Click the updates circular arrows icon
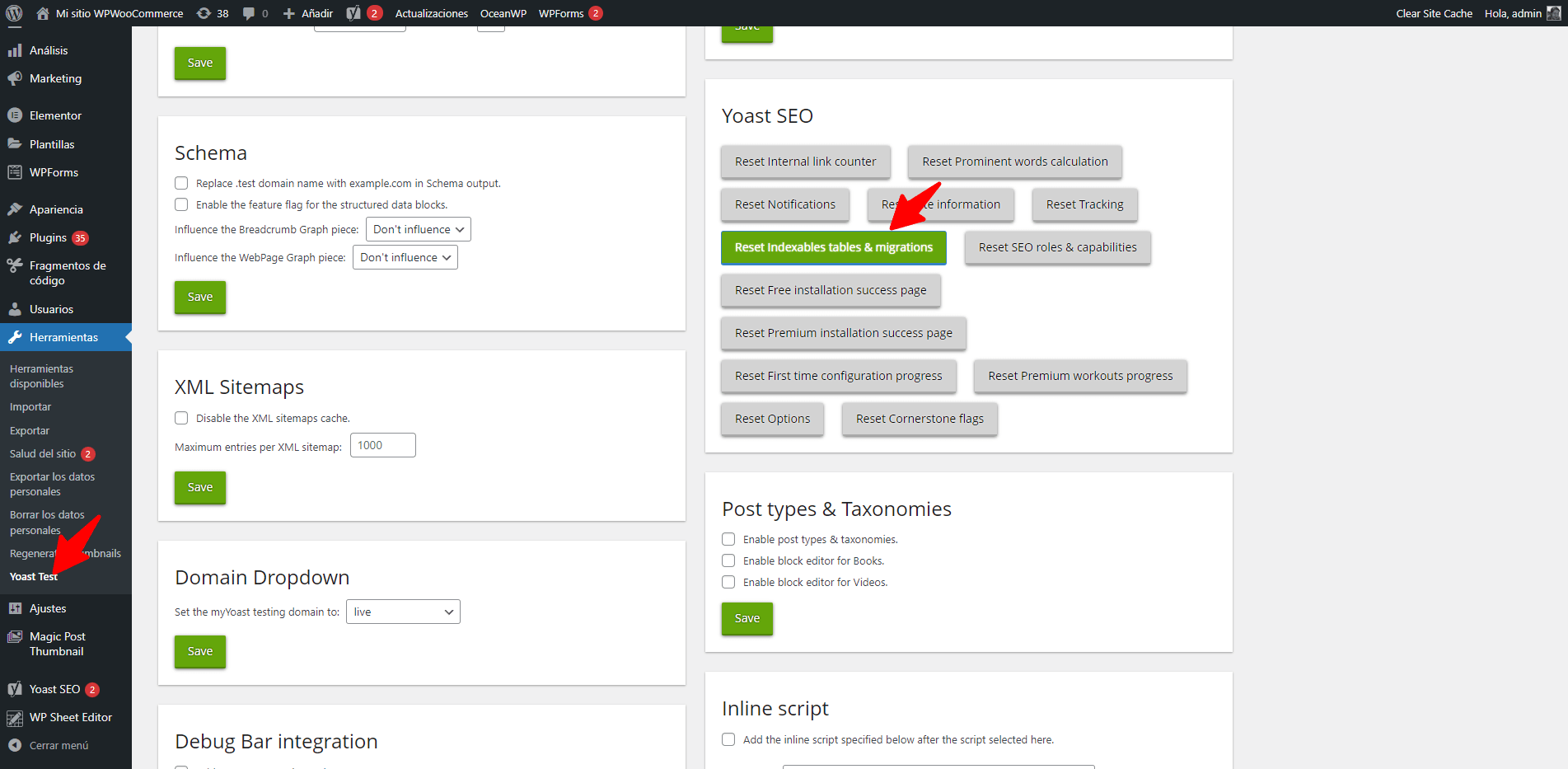 204,13
